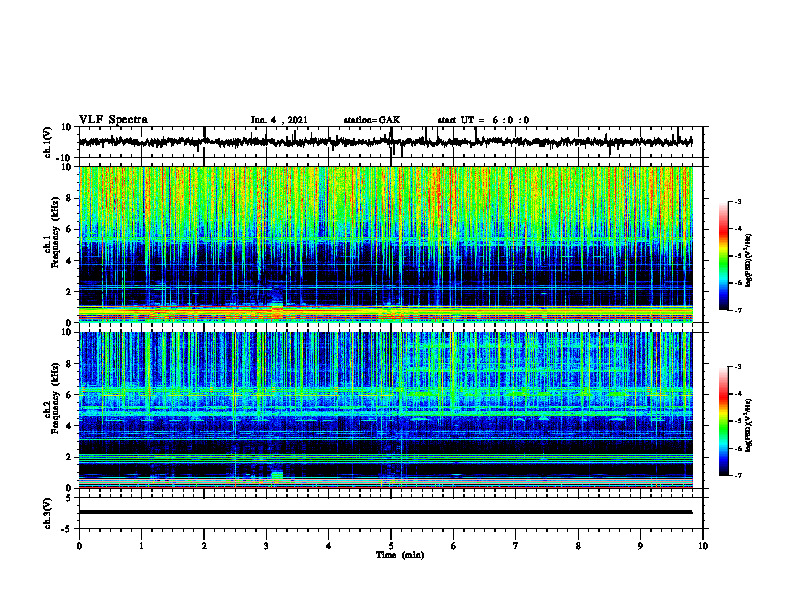Viewport: 792px width, 612px height.
Task: Click the time axis tick label "8"
Action: click(x=578, y=546)
